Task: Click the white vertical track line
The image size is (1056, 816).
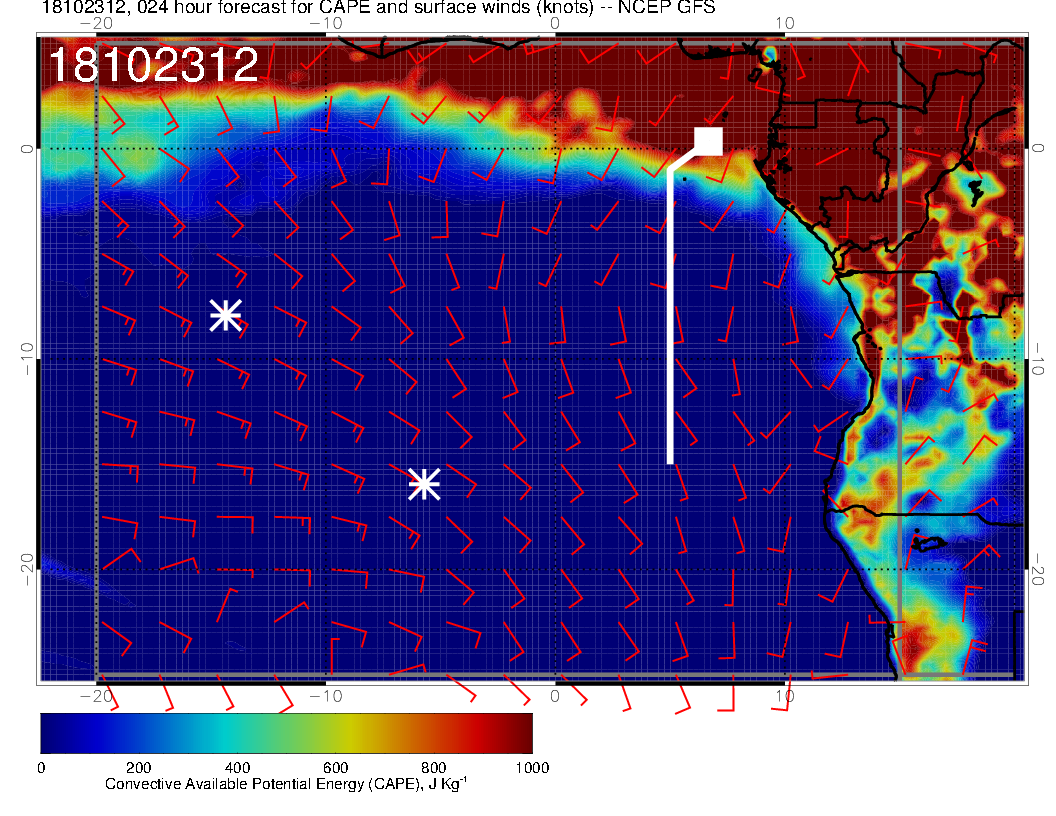Action: point(670,316)
